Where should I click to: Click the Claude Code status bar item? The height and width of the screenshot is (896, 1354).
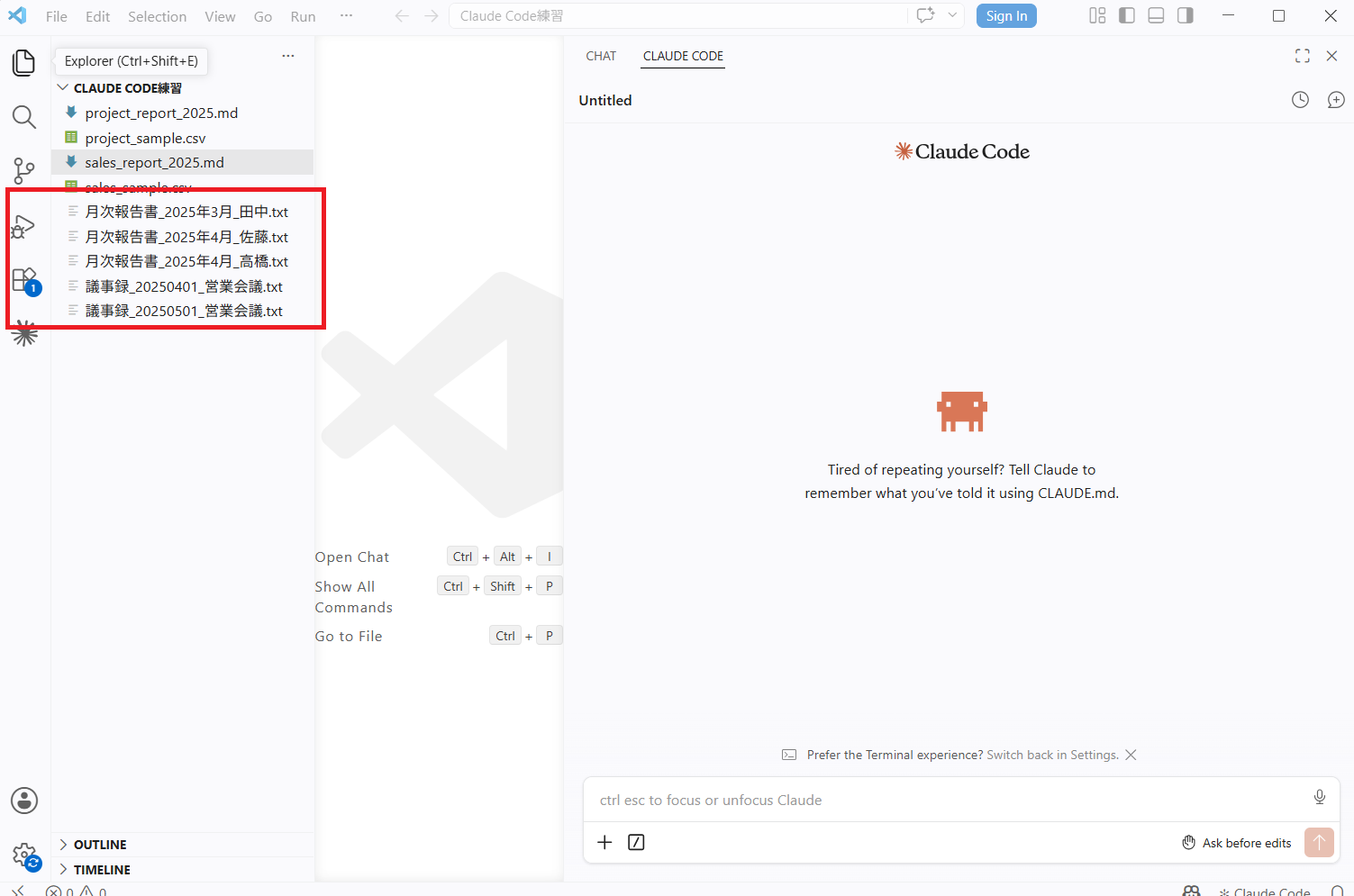[1265, 891]
